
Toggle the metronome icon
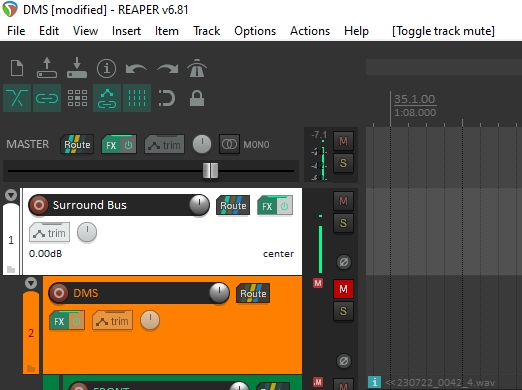[197, 68]
